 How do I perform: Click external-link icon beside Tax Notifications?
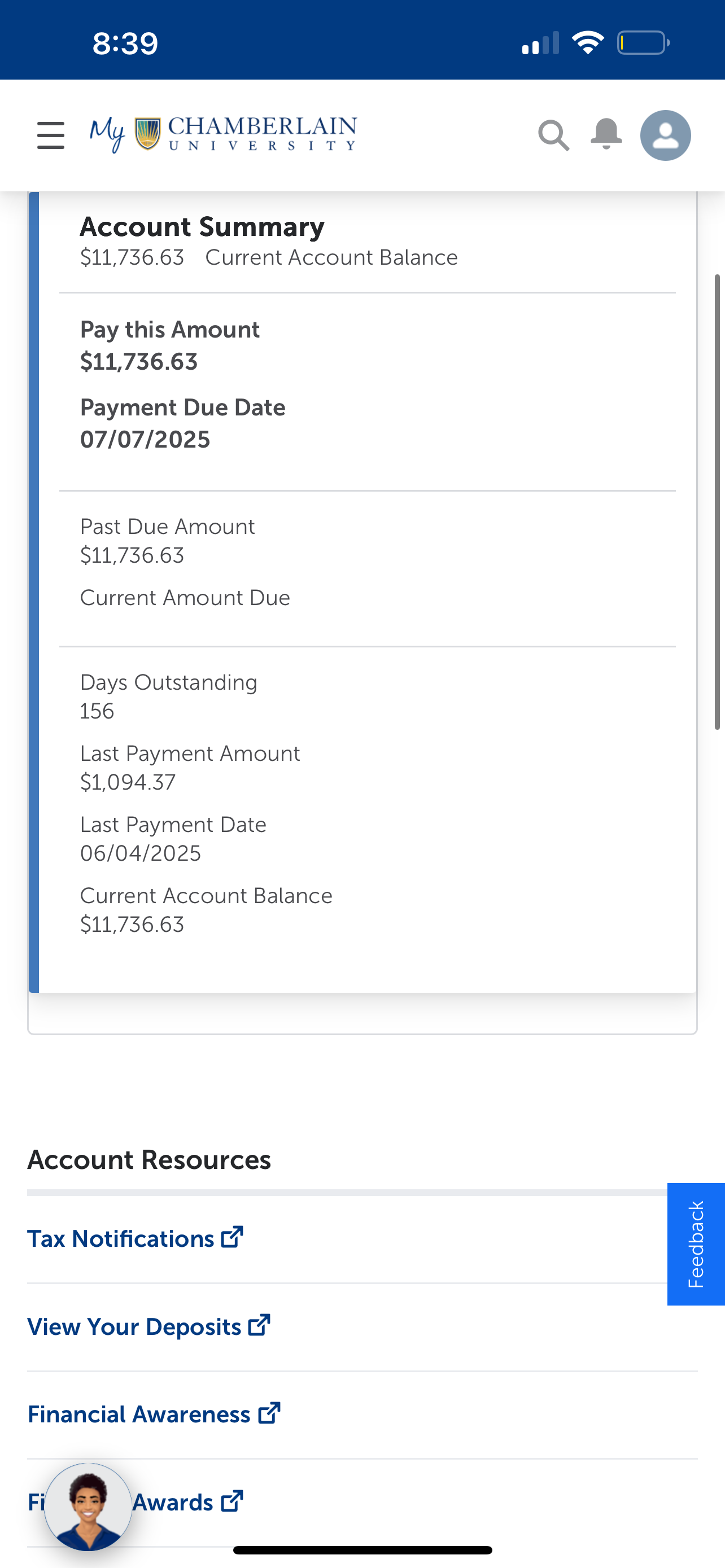232,1237
